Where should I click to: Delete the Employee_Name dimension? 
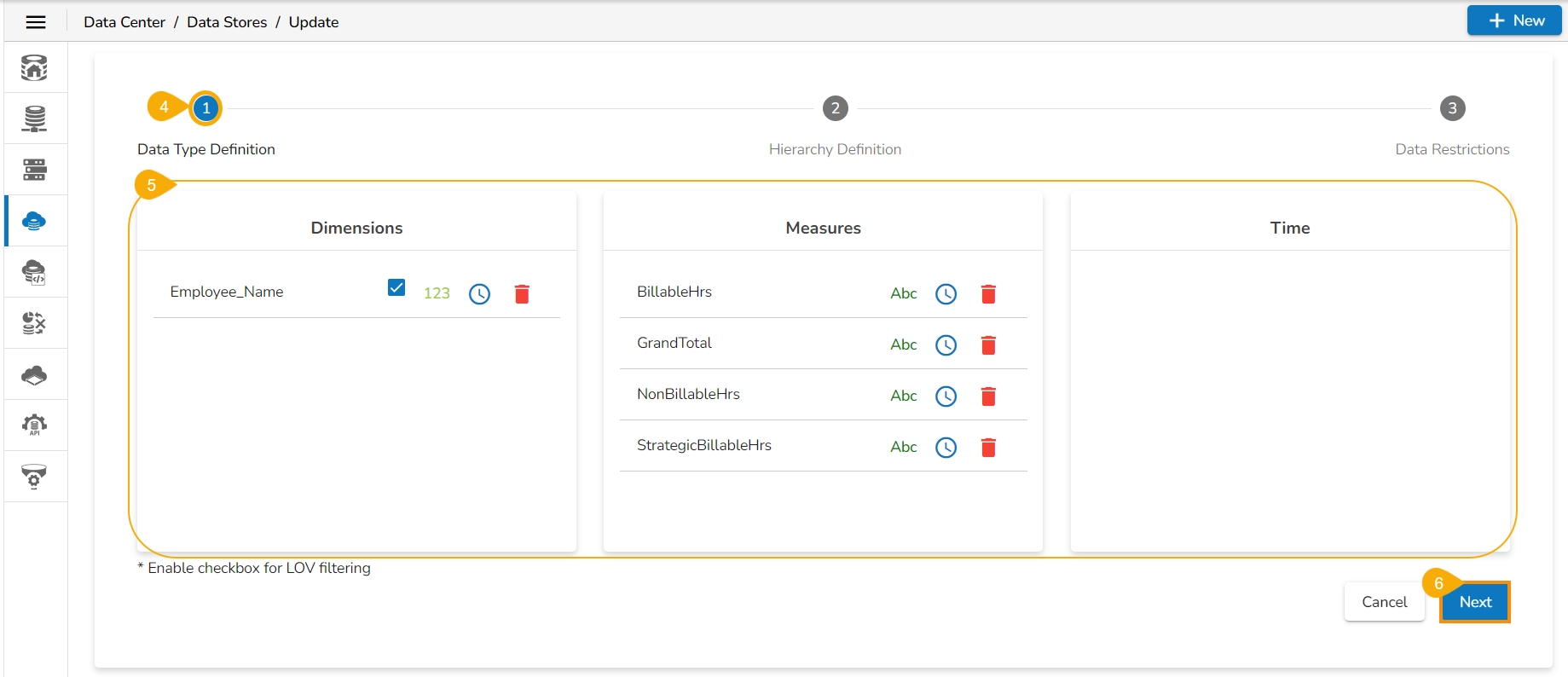tap(522, 294)
